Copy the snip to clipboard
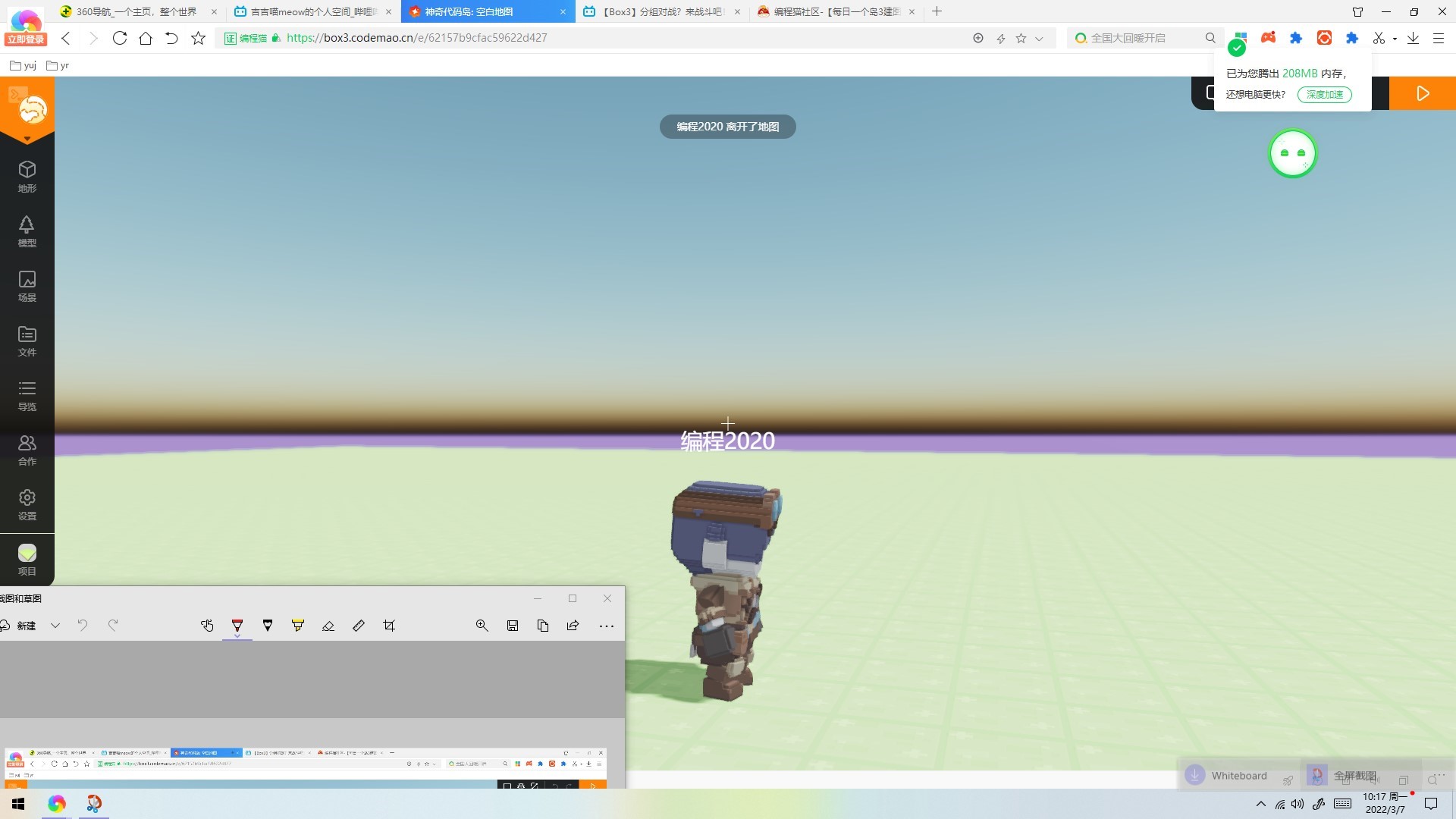1456x819 pixels. (x=543, y=626)
